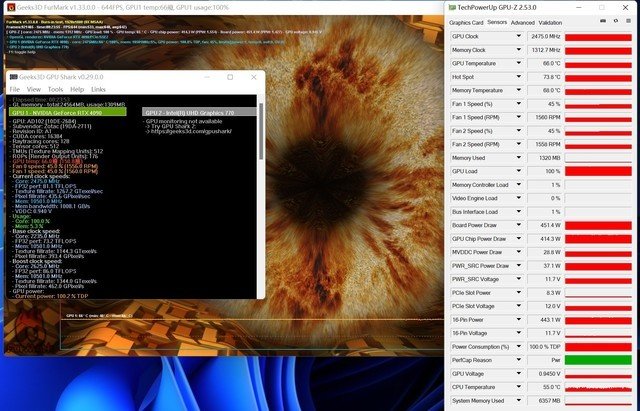Expand the GPU Clock sensor dropdown

coord(518,36)
